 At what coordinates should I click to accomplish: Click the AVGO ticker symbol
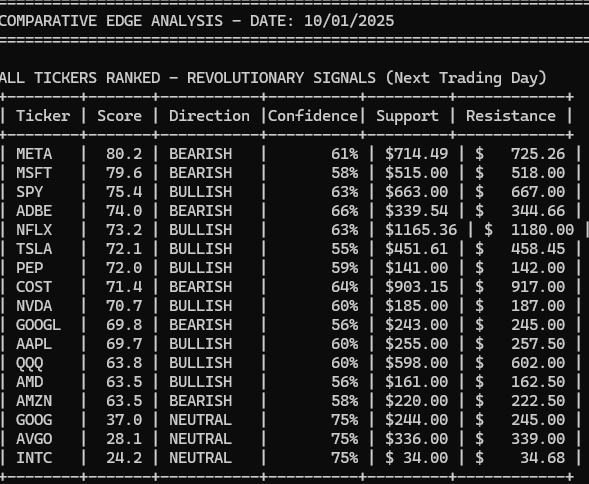click(x=34, y=439)
